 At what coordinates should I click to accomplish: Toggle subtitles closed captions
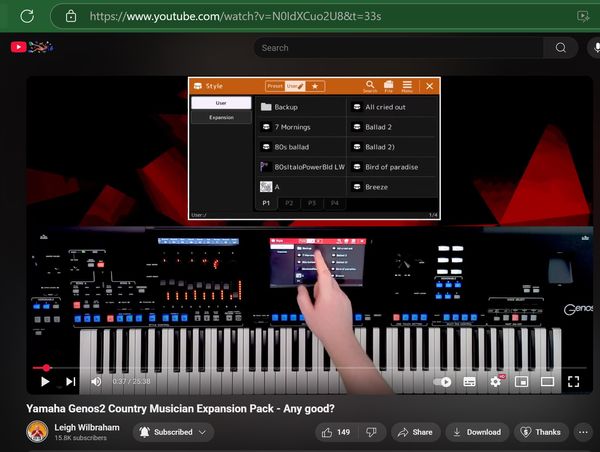470,382
